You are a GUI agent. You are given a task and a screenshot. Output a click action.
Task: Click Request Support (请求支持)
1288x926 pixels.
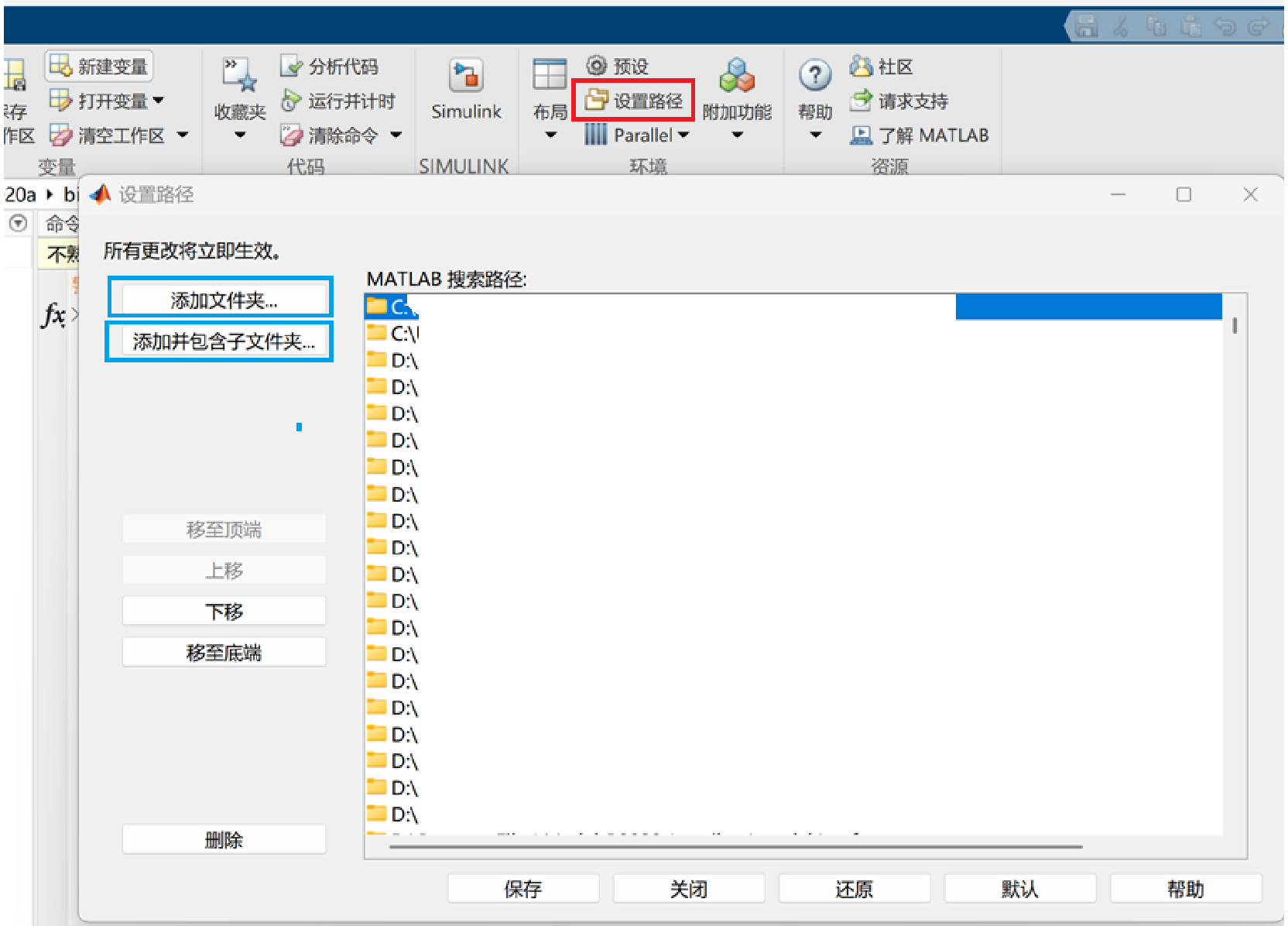[x=899, y=101]
